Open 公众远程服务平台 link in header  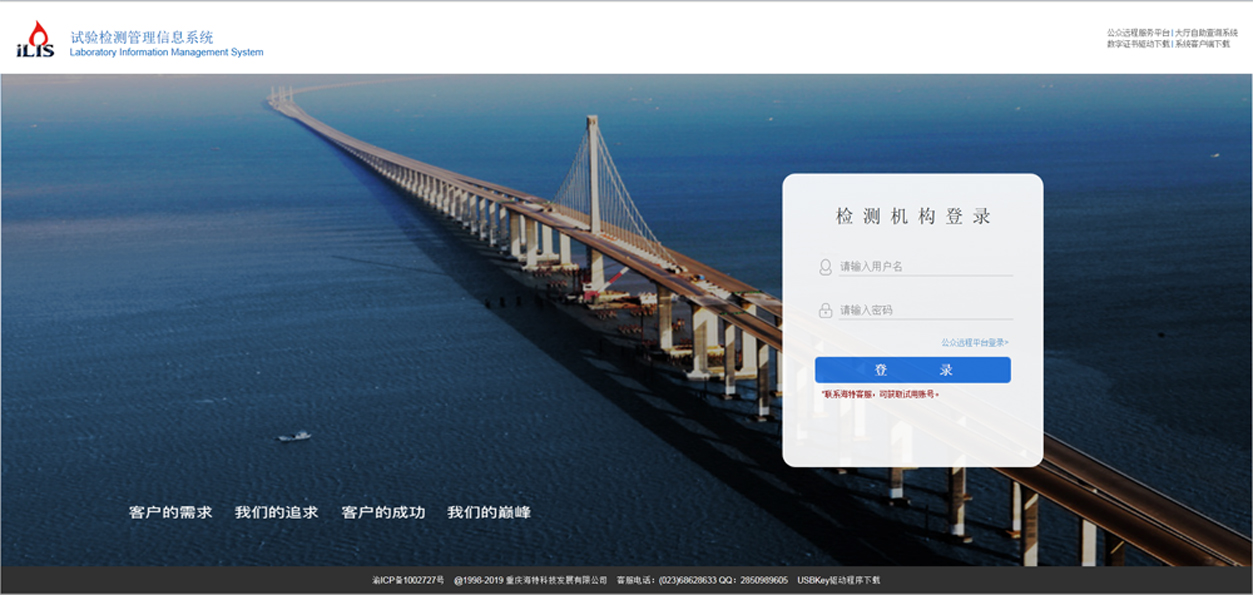pyautogui.click(x=1138, y=33)
